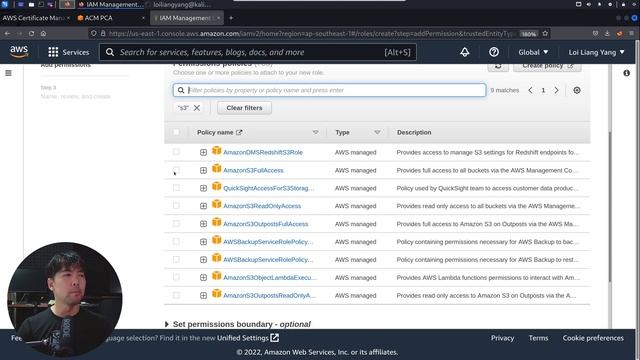This screenshot has height=360, width=640.
Task: Reload the browser page
Action: (31, 33)
